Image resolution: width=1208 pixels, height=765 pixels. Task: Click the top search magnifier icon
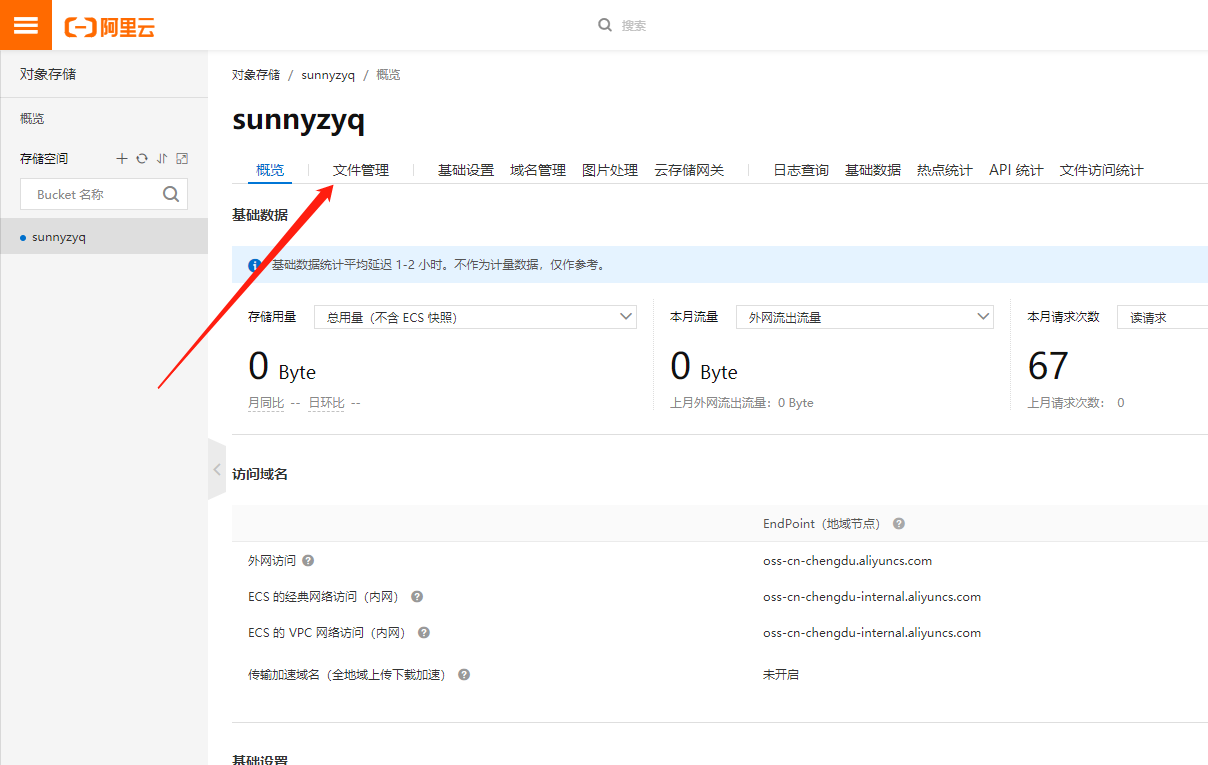coord(605,25)
